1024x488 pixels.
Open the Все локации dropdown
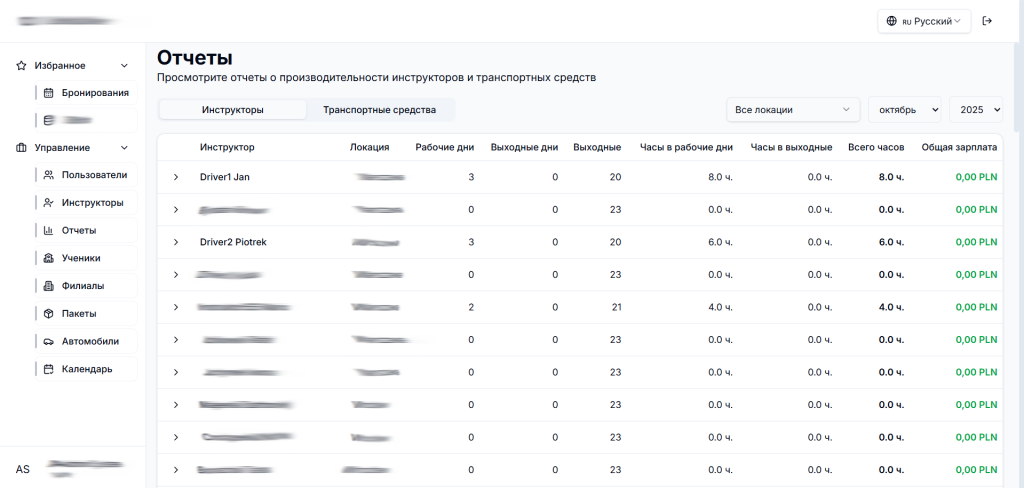click(x=792, y=109)
